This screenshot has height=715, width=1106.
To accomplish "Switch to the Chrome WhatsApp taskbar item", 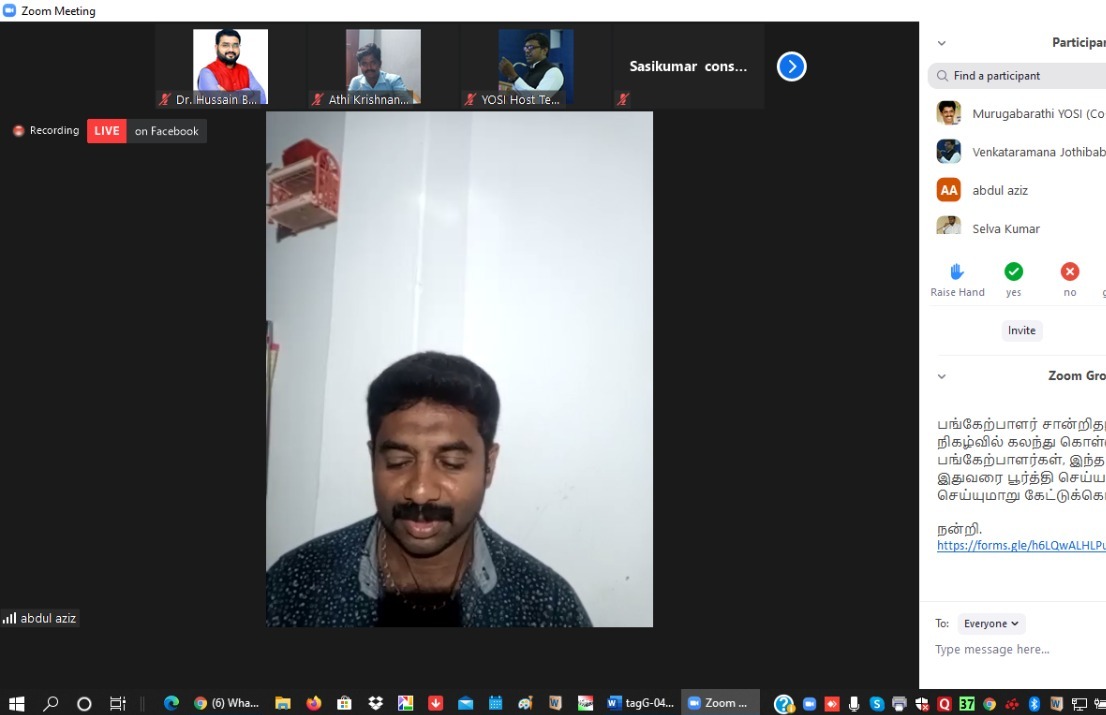I will (x=227, y=703).
